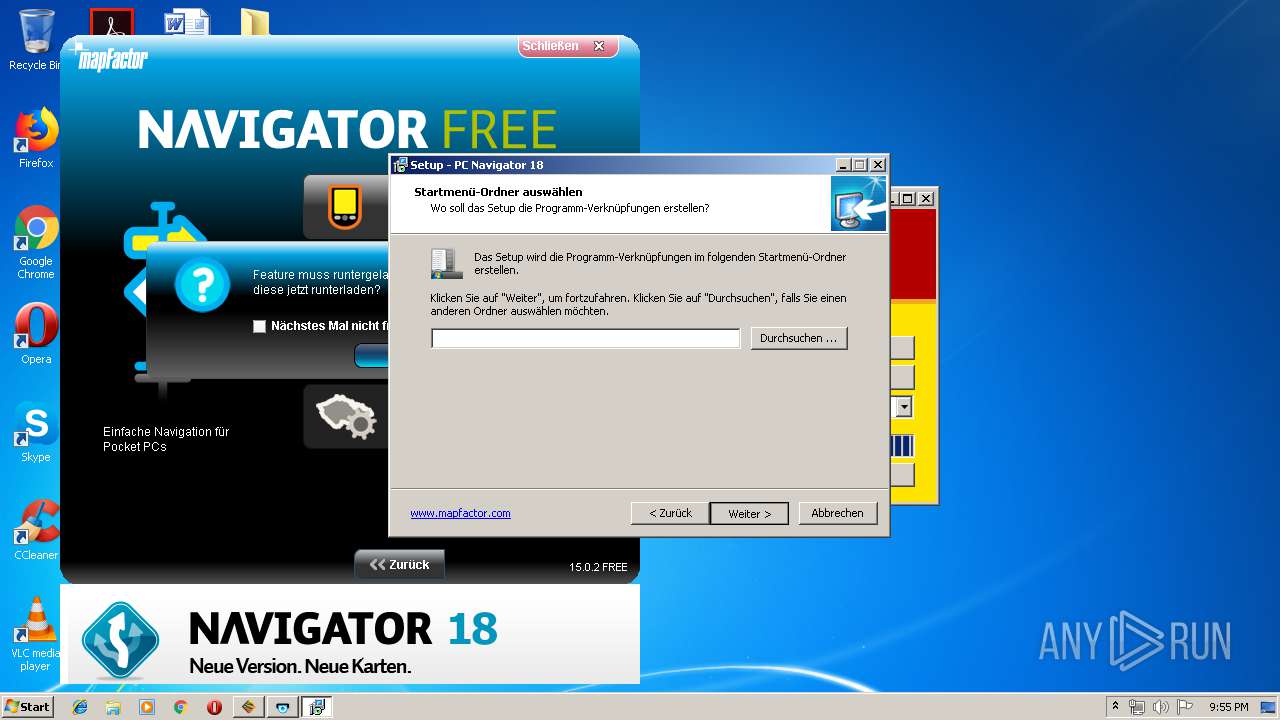Launch Opera from the desktop
Screen dimensions: 1280x720
click(36, 333)
